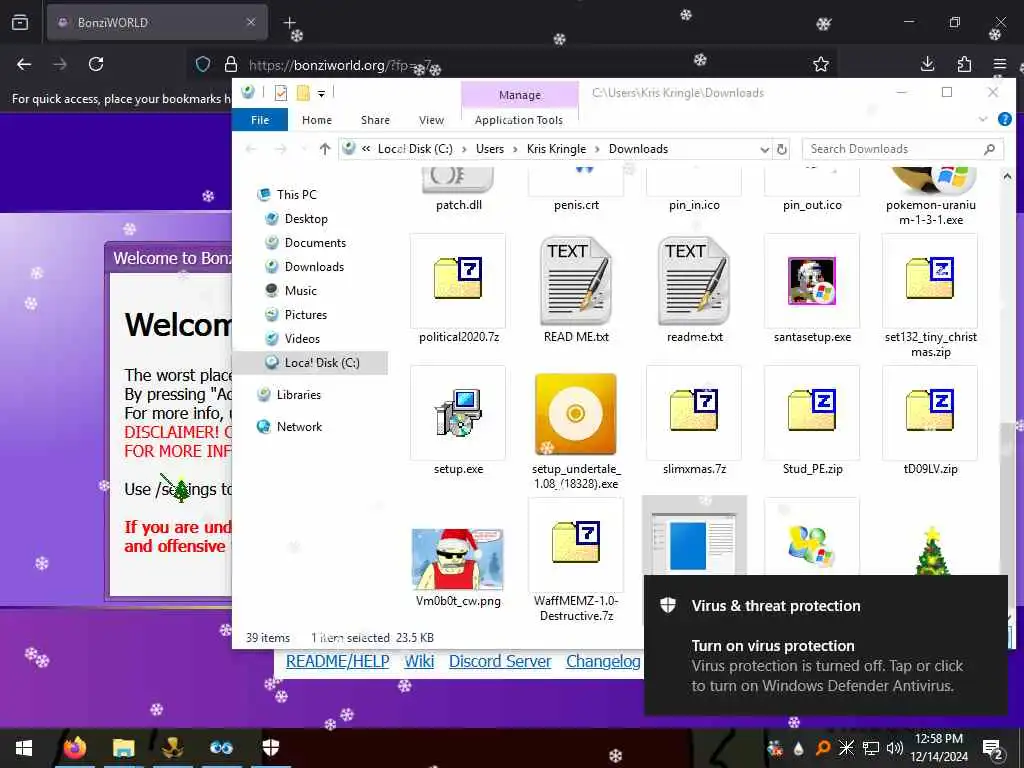Open political2020.7z archive file

click(458, 281)
